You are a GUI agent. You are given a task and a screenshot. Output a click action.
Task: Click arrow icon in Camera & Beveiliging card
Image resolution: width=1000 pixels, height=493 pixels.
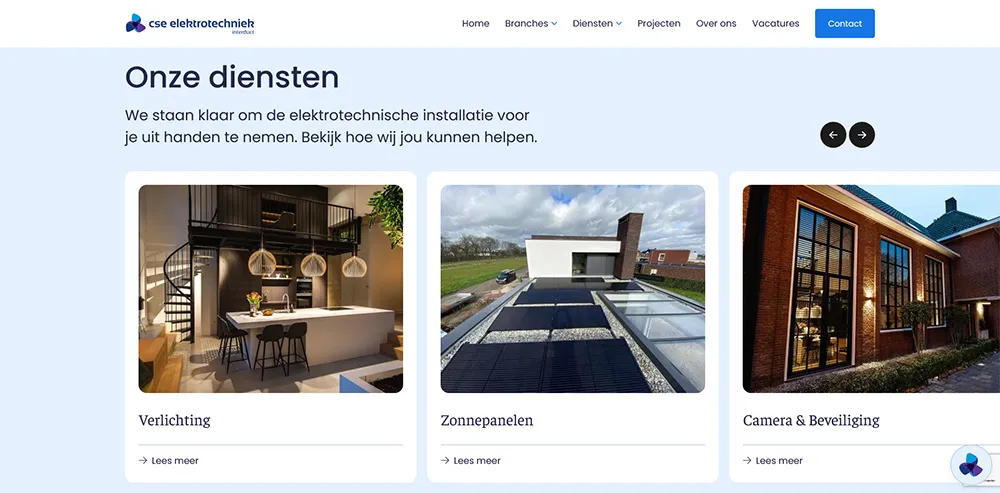pos(747,460)
